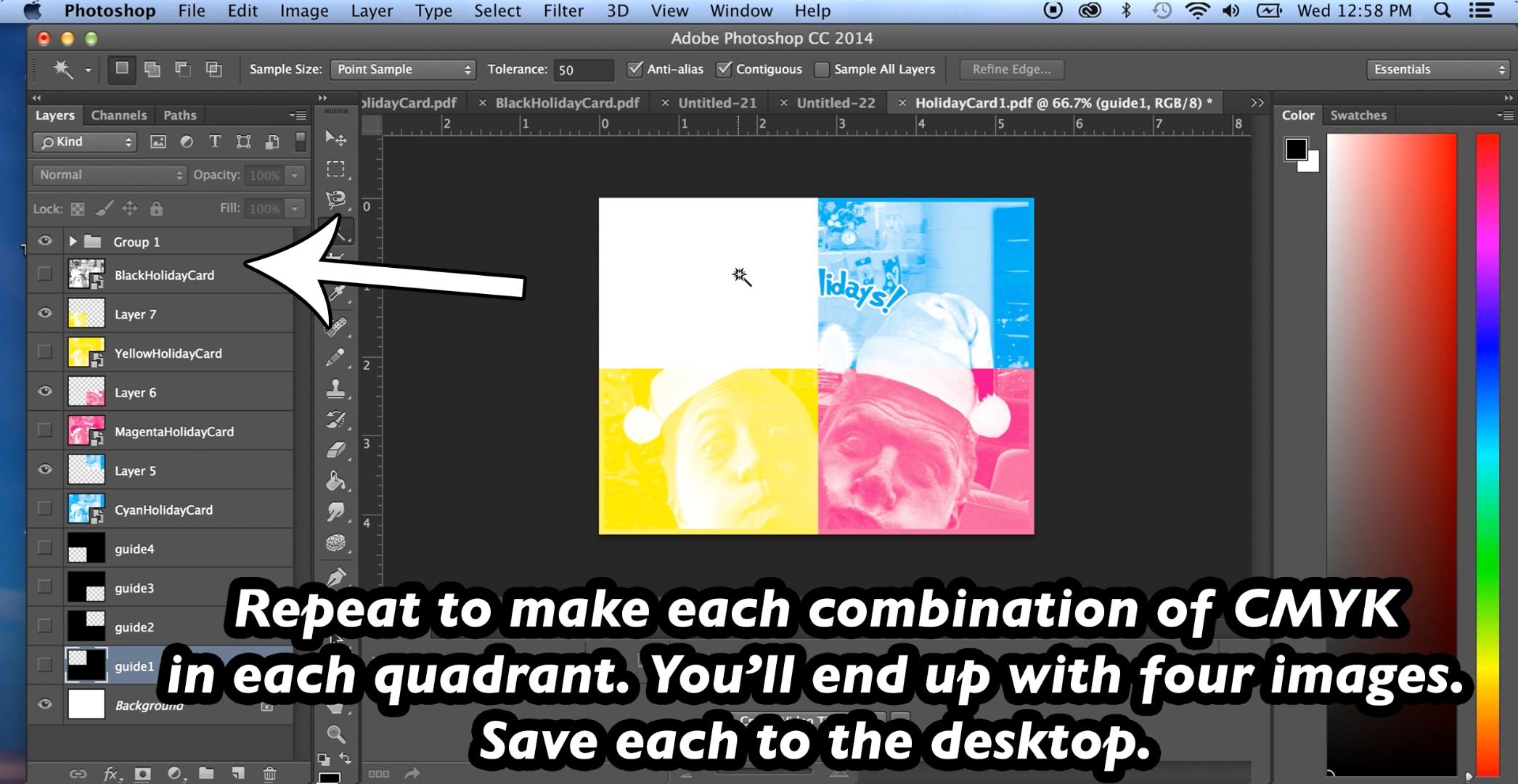Delete layer with trash icon
The width and height of the screenshot is (1518, 784).
269,774
